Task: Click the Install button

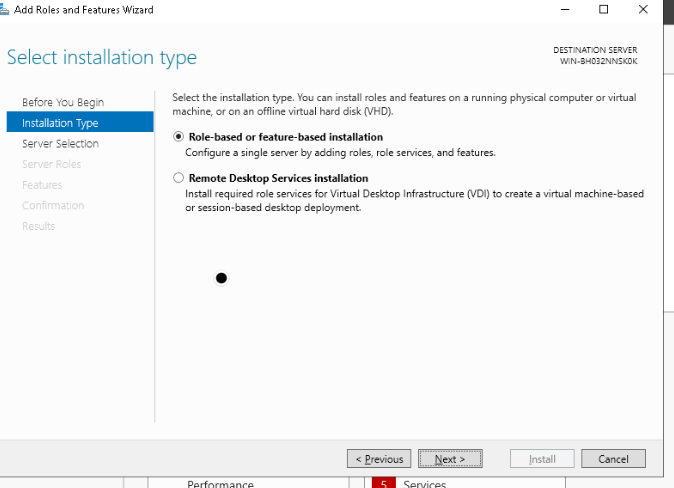Action: tap(542, 459)
